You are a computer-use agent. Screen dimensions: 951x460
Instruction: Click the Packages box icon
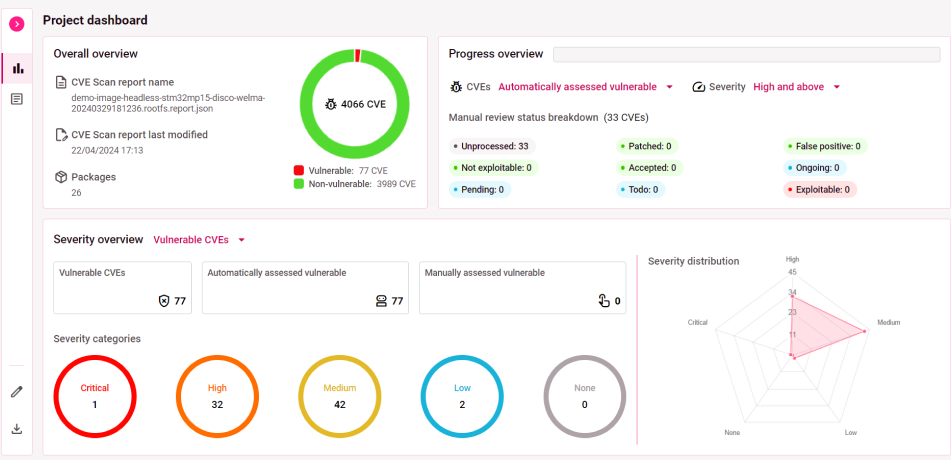tap(60, 177)
